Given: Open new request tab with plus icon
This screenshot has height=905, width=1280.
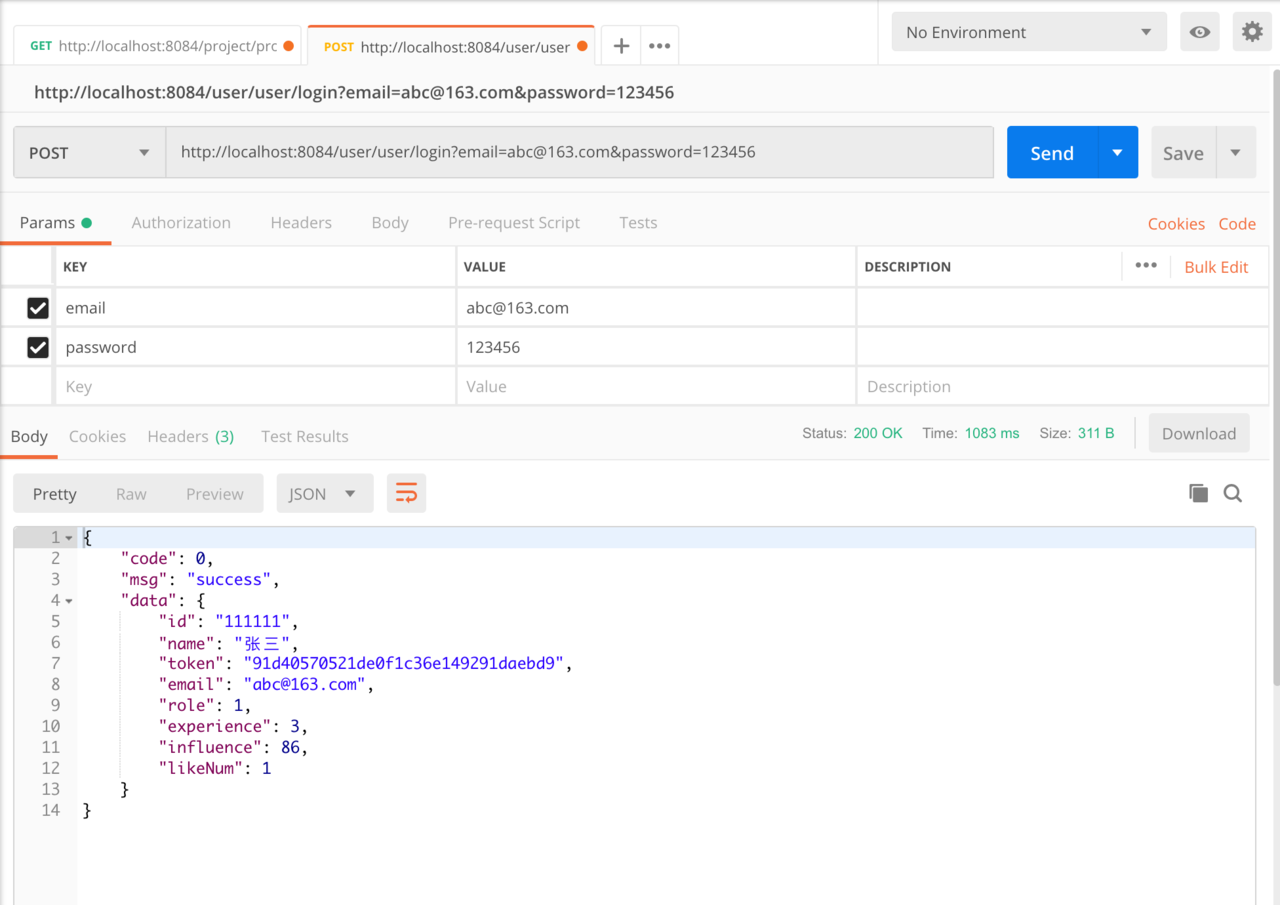Looking at the screenshot, I should click(621, 46).
